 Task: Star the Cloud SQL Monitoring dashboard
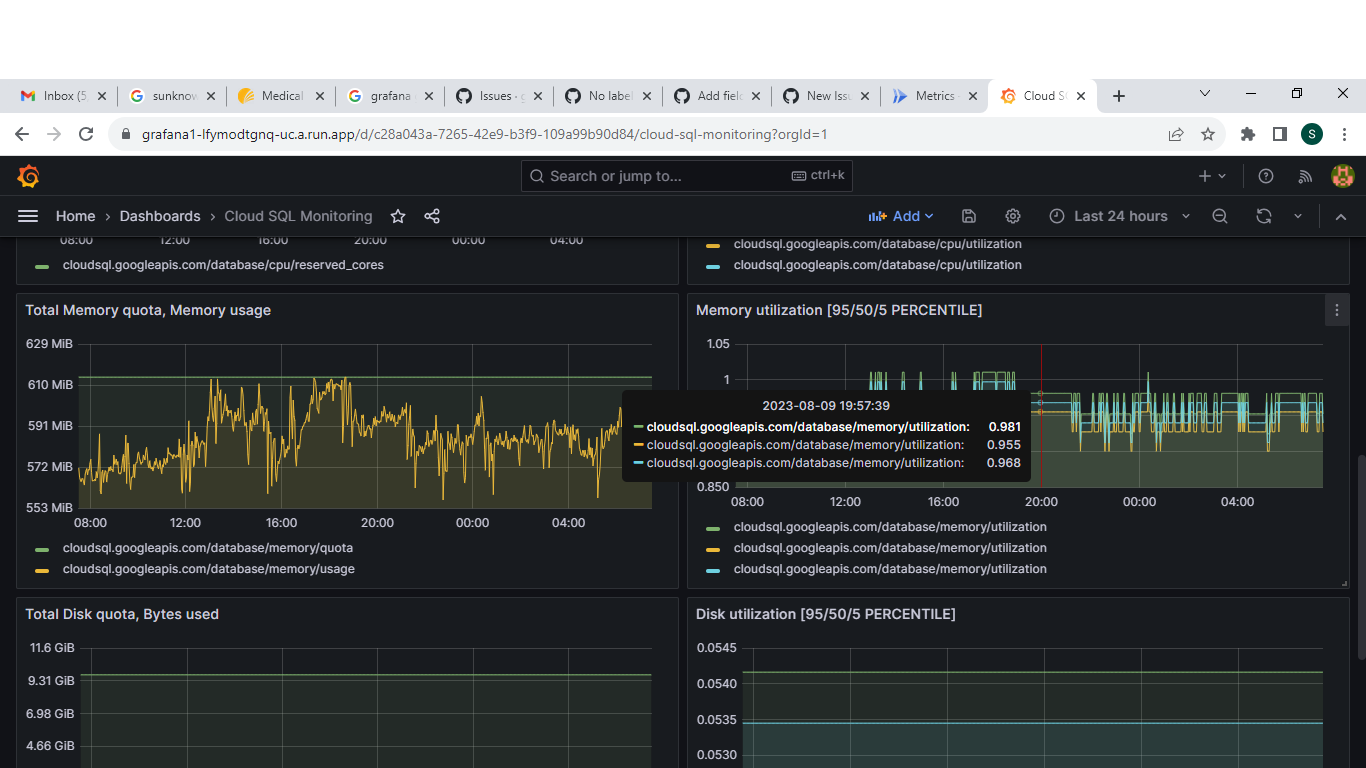coord(397,216)
